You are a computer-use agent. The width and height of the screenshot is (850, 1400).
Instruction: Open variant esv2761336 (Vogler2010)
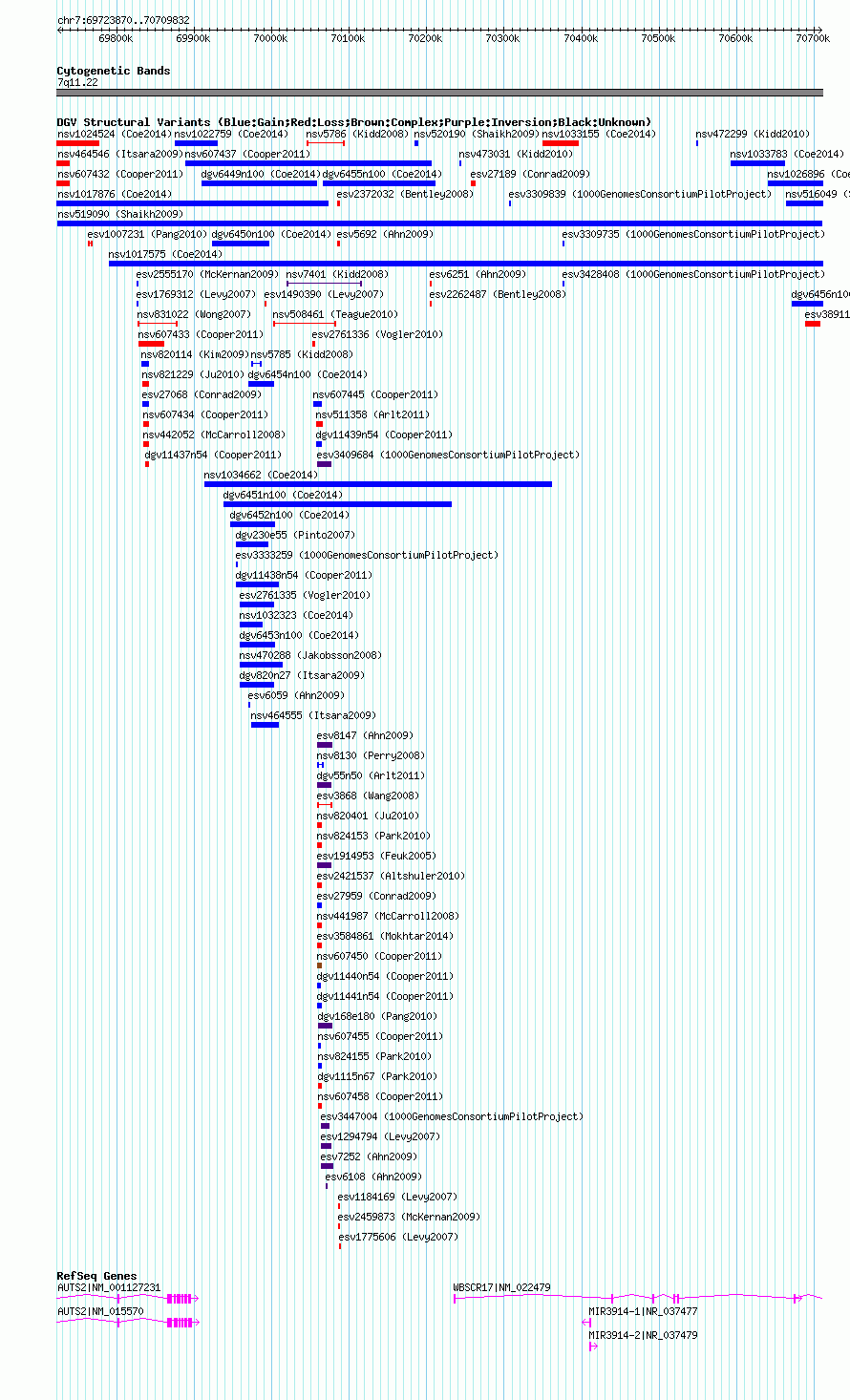377,334
